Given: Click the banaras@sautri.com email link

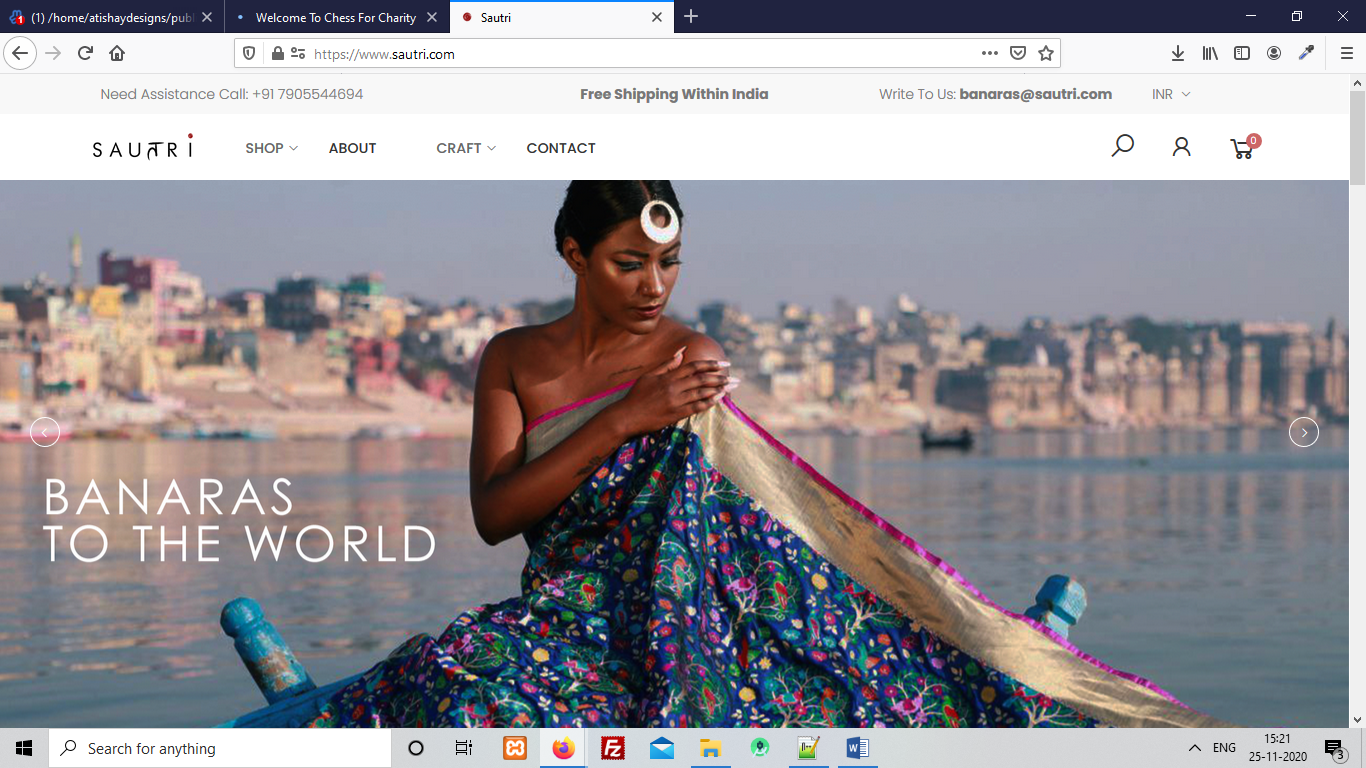Looking at the screenshot, I should pyautogui.click(x=1036, y=94).
